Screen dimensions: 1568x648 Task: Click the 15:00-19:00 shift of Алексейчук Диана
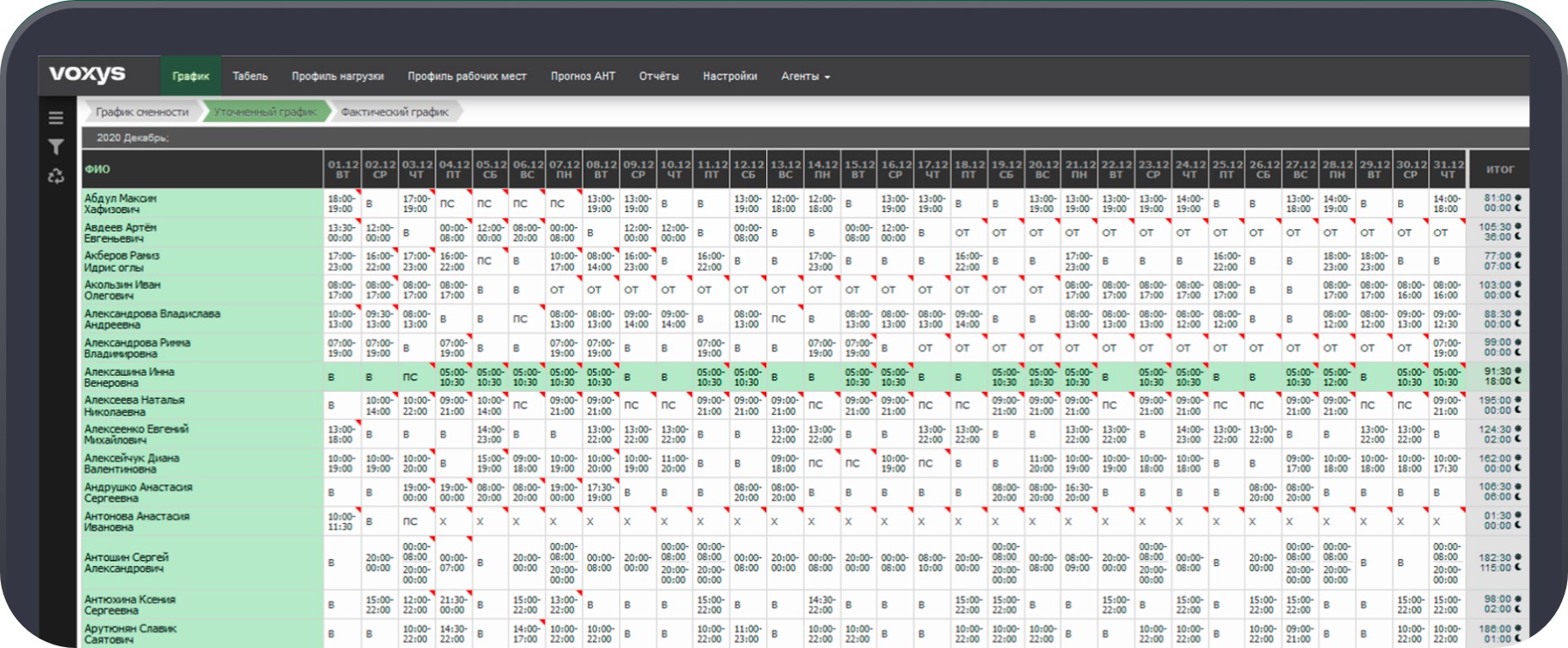[490, 463]
